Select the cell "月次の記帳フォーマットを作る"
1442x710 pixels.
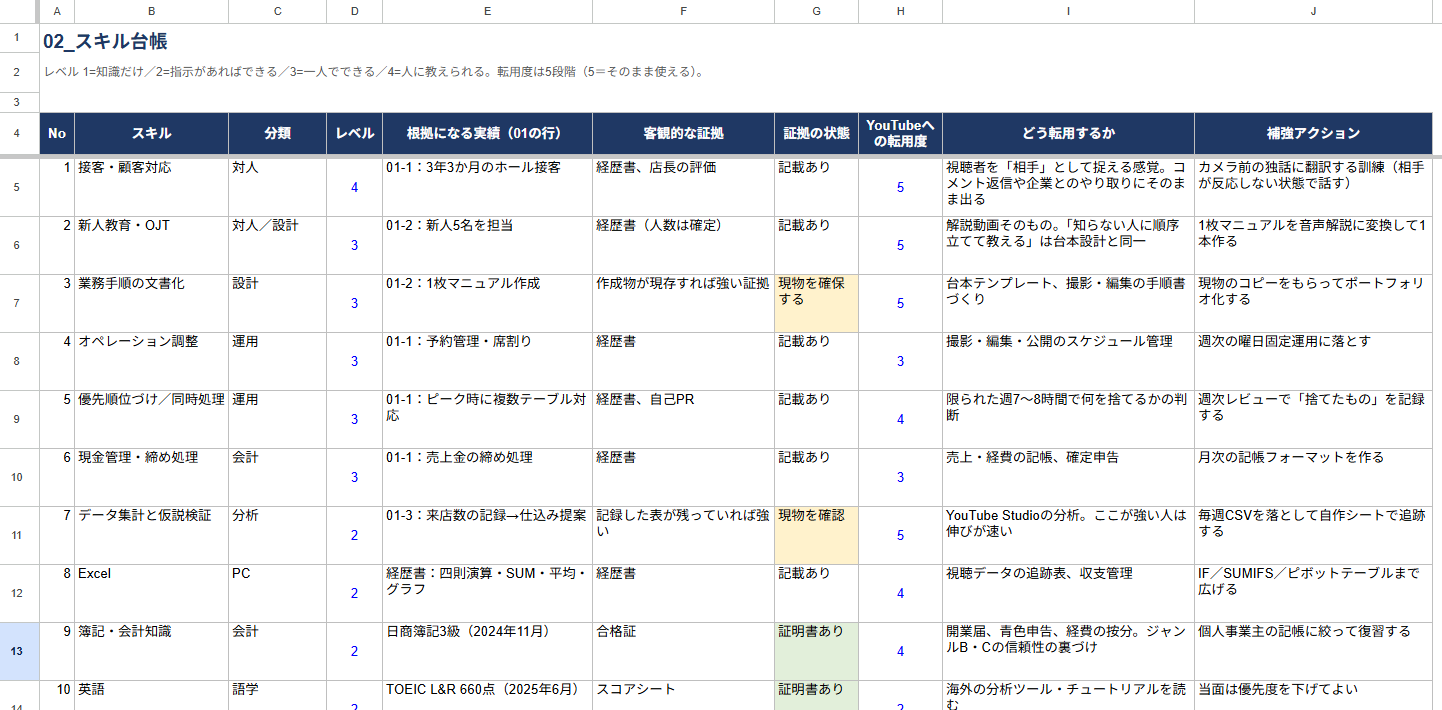click(x=1313, y=477)
